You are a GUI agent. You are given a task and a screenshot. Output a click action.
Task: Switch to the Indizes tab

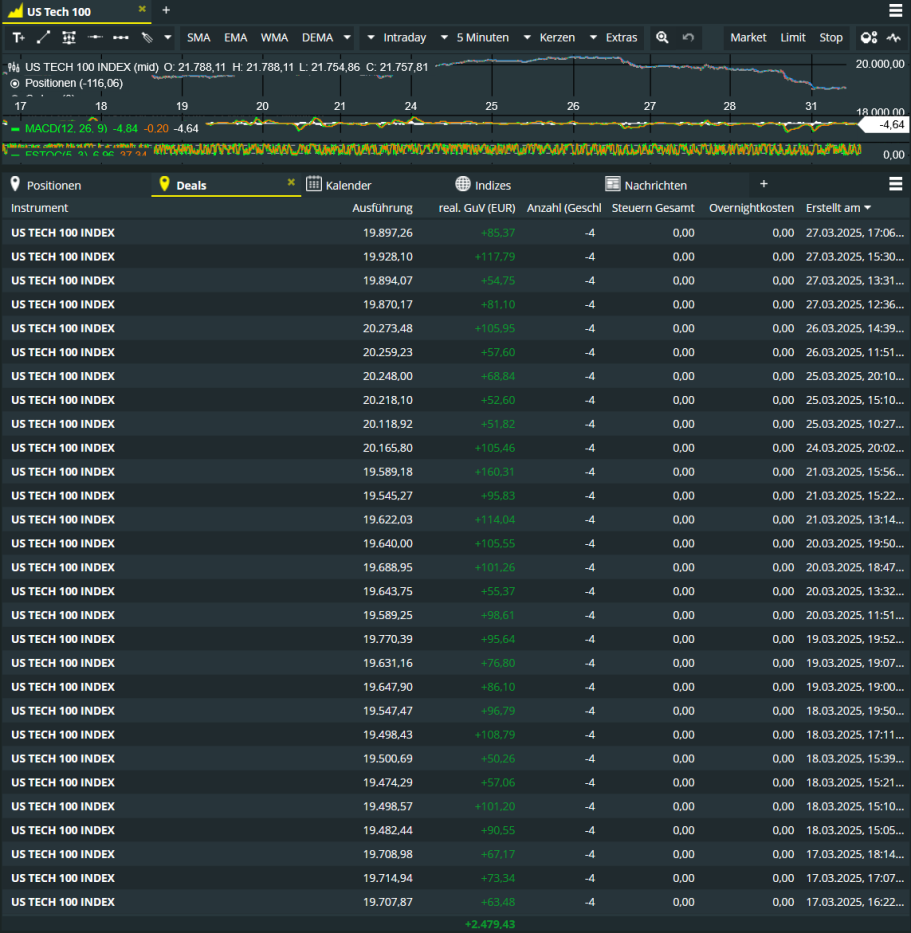point(493,186)
